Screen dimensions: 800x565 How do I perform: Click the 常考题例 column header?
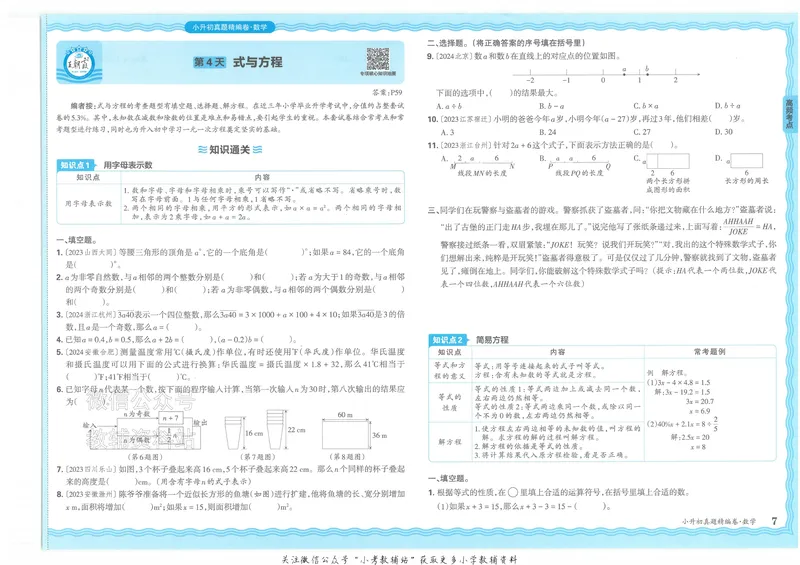tap(709, 352)
